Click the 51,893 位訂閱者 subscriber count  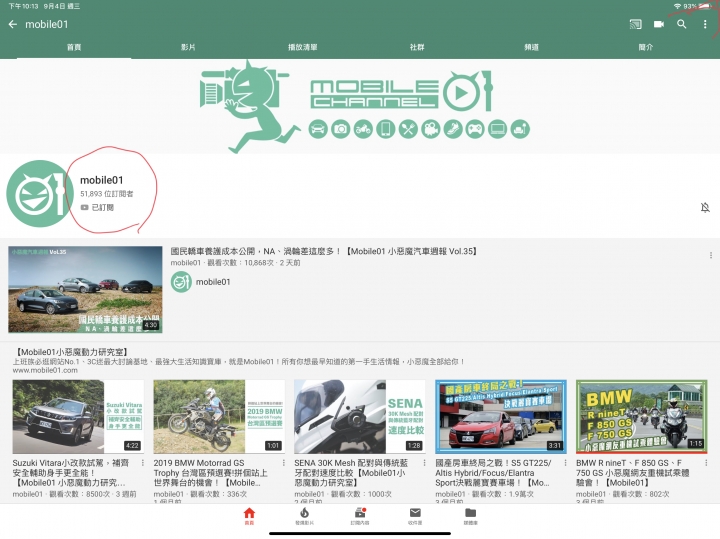[107, 194]
